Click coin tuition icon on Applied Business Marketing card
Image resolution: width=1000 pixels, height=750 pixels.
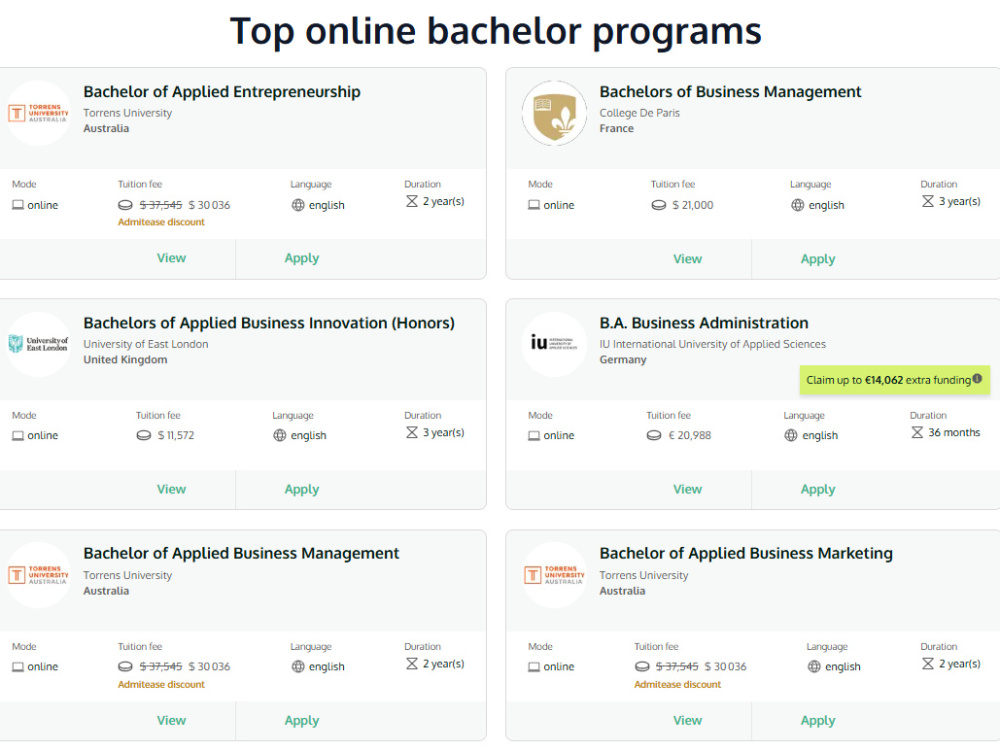642,667
